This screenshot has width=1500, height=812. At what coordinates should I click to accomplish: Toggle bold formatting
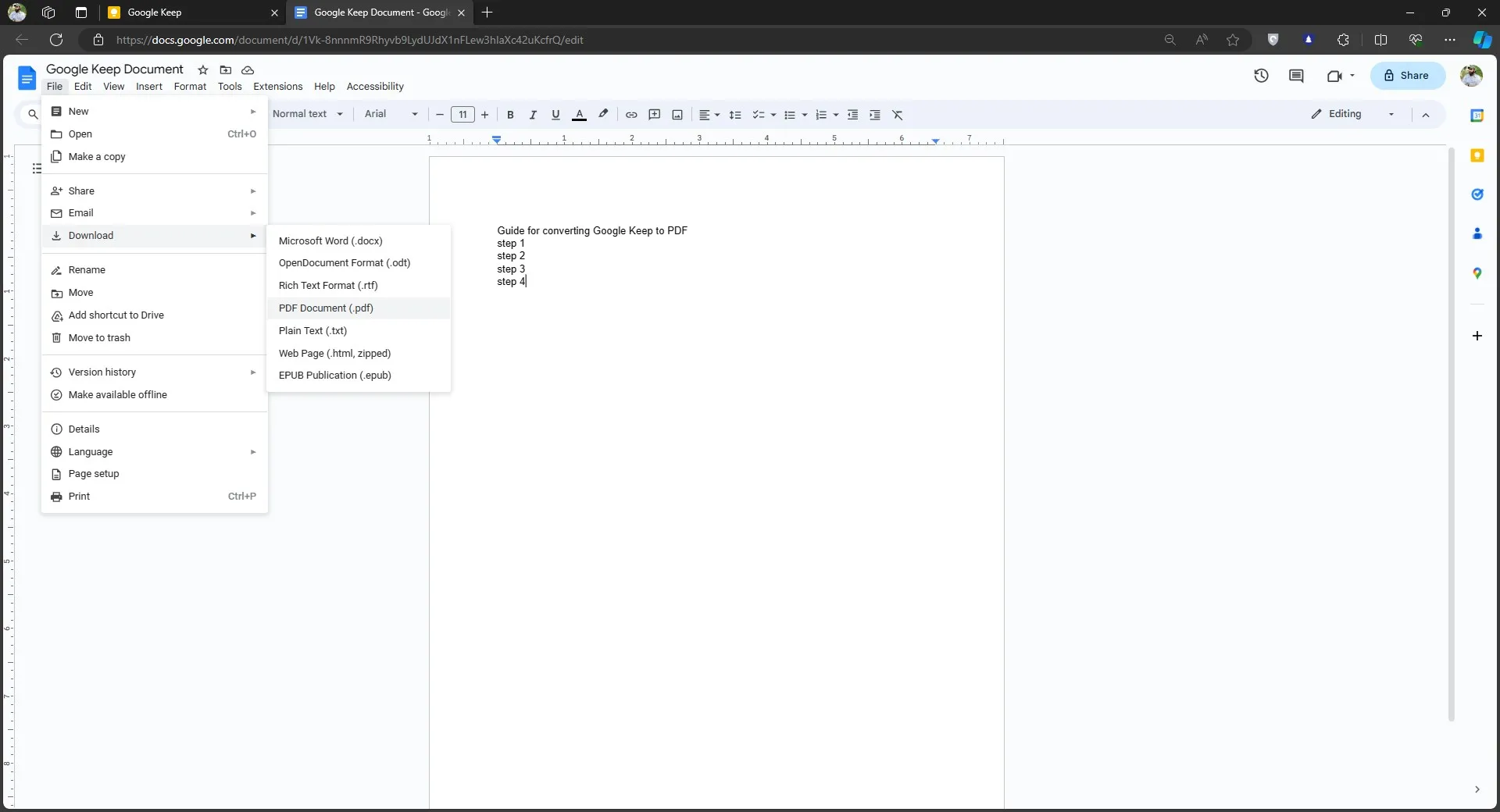510,115
